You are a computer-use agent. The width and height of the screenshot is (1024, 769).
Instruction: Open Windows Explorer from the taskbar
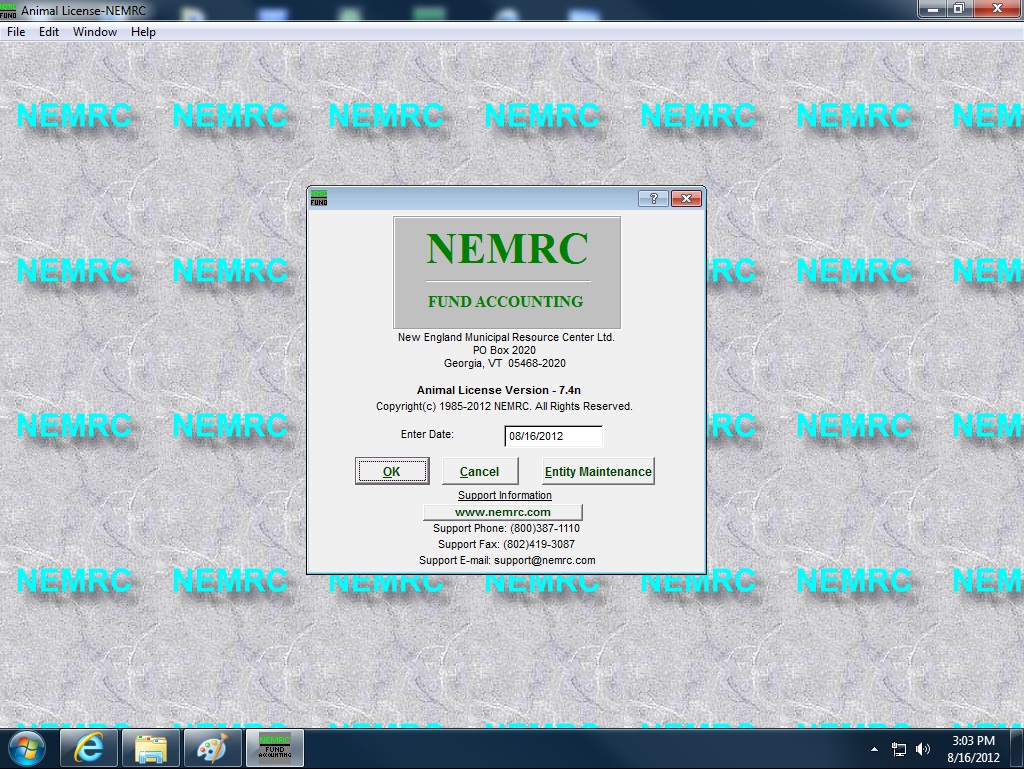150,748
